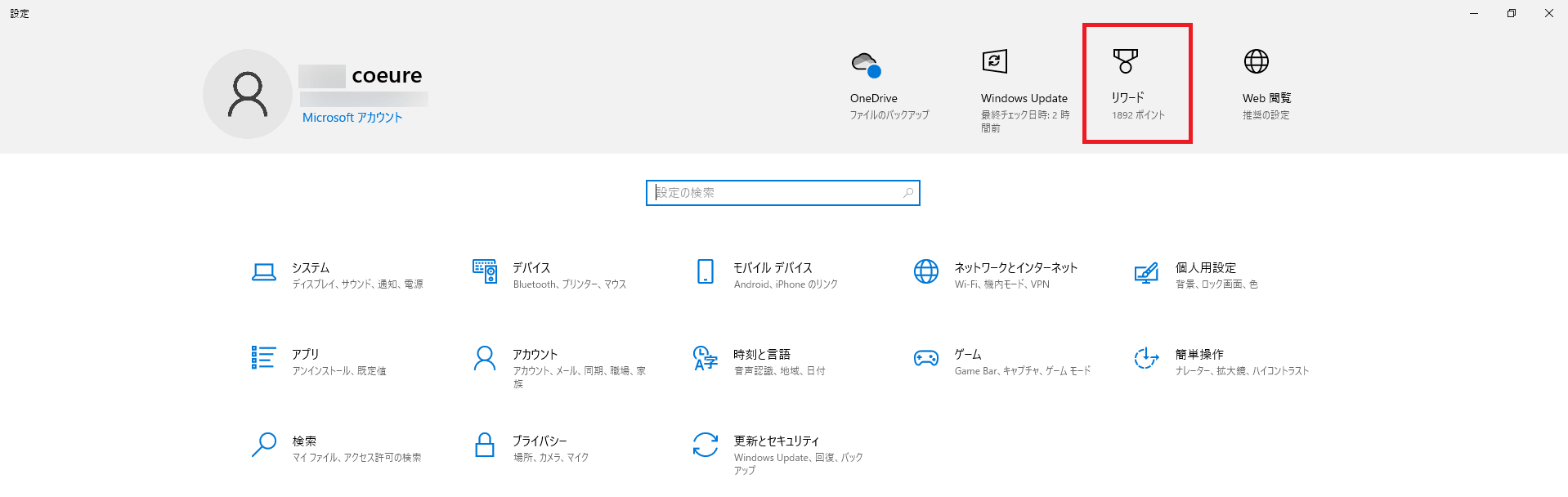Open 個人用設定 personalization icon
Viewport: 1568px width, 497px height.
click(x=1146, y=272)
